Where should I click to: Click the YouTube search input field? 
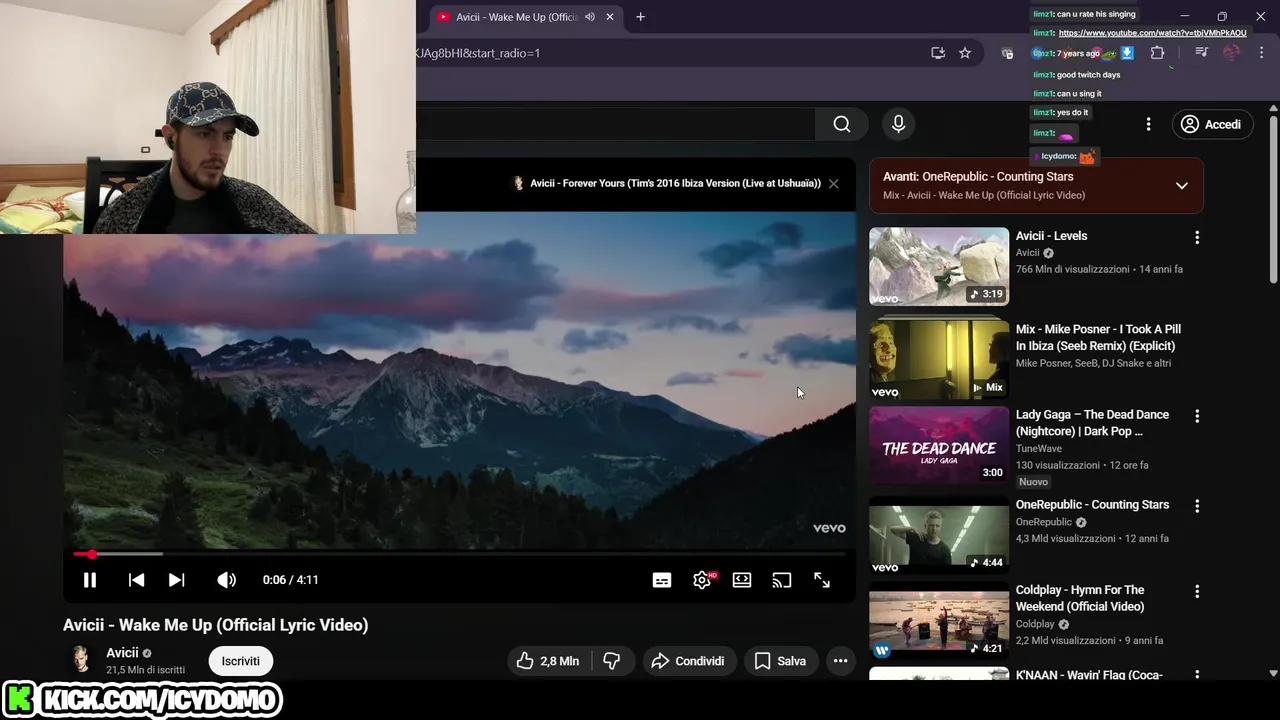click(615, 124)
